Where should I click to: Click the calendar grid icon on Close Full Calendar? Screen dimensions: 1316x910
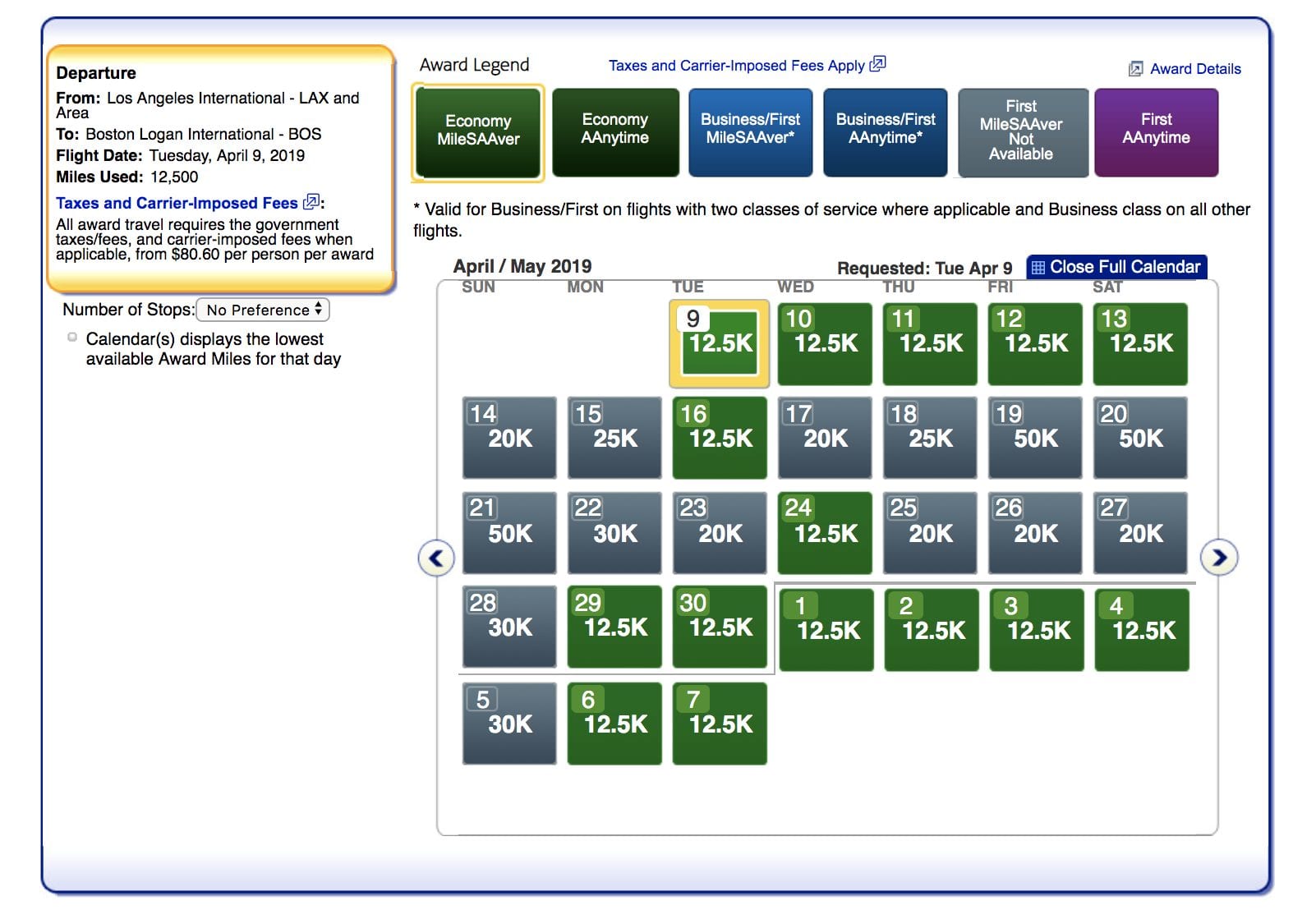pos(1040,267)
